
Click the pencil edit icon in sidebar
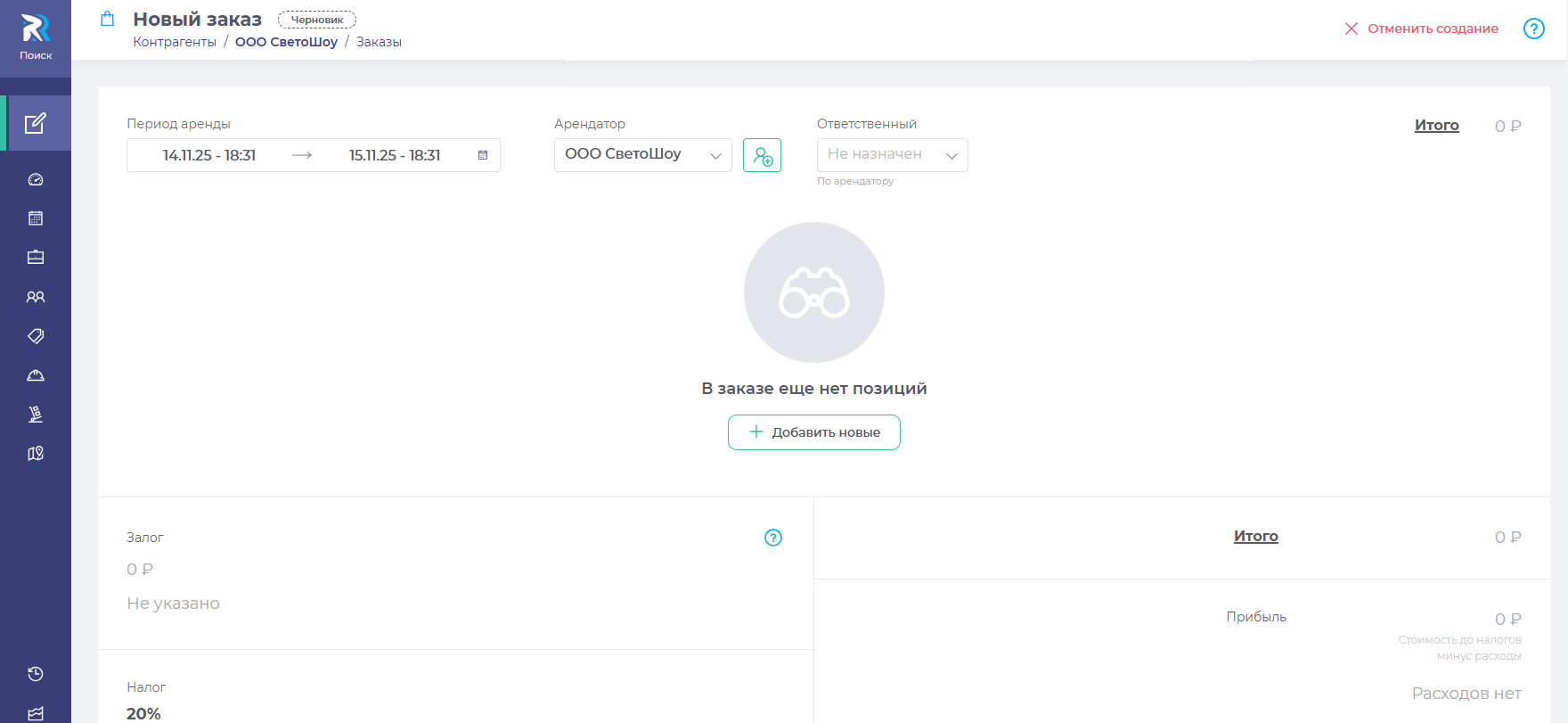click(36, 123)
